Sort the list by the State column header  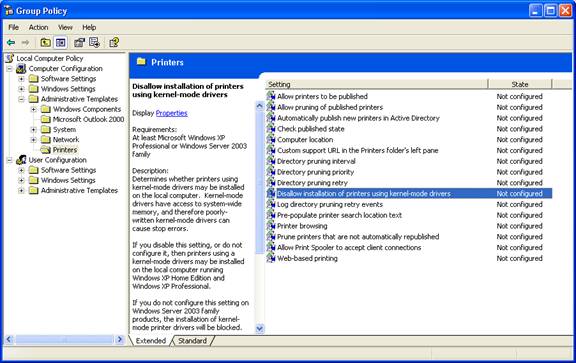[520, 84]
